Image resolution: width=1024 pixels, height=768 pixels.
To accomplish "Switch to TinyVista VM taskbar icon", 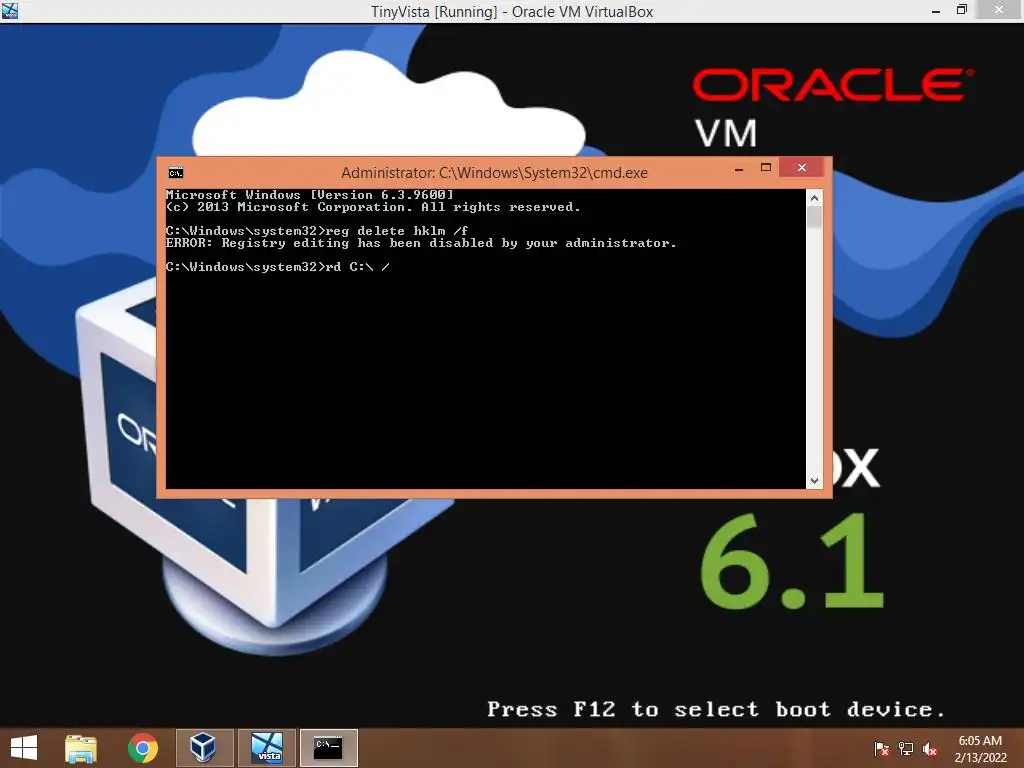I will point(267,748).
